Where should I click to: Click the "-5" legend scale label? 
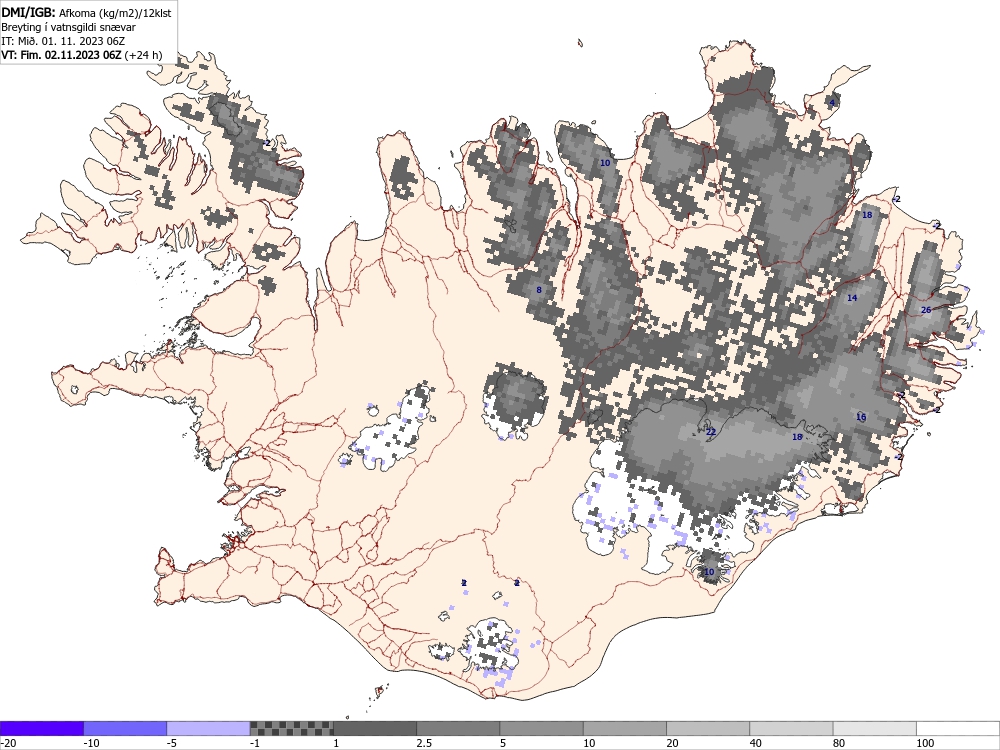[172, 744]
